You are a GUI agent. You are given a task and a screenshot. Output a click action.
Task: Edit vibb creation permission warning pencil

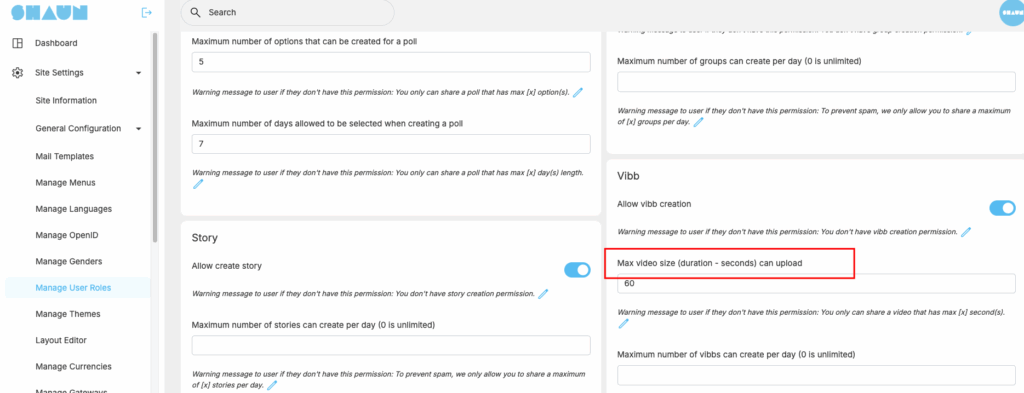966,232
